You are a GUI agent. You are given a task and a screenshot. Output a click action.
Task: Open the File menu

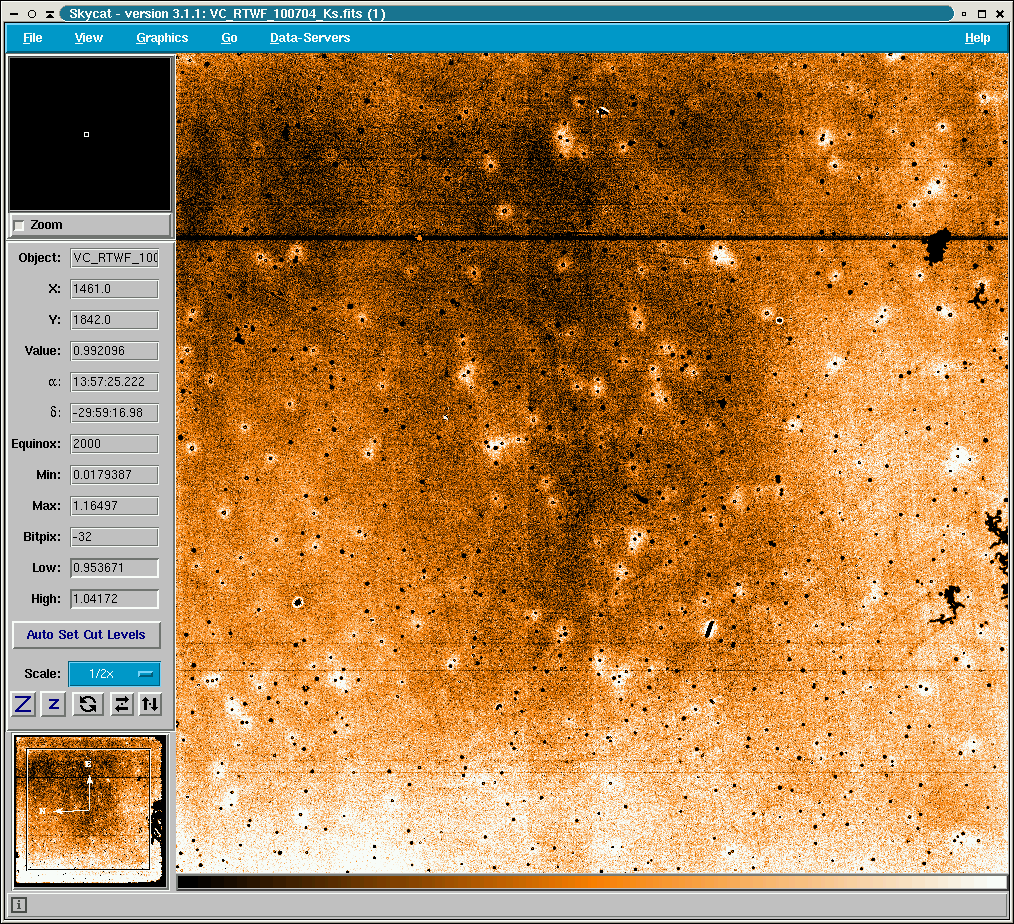tap(33, 38)
